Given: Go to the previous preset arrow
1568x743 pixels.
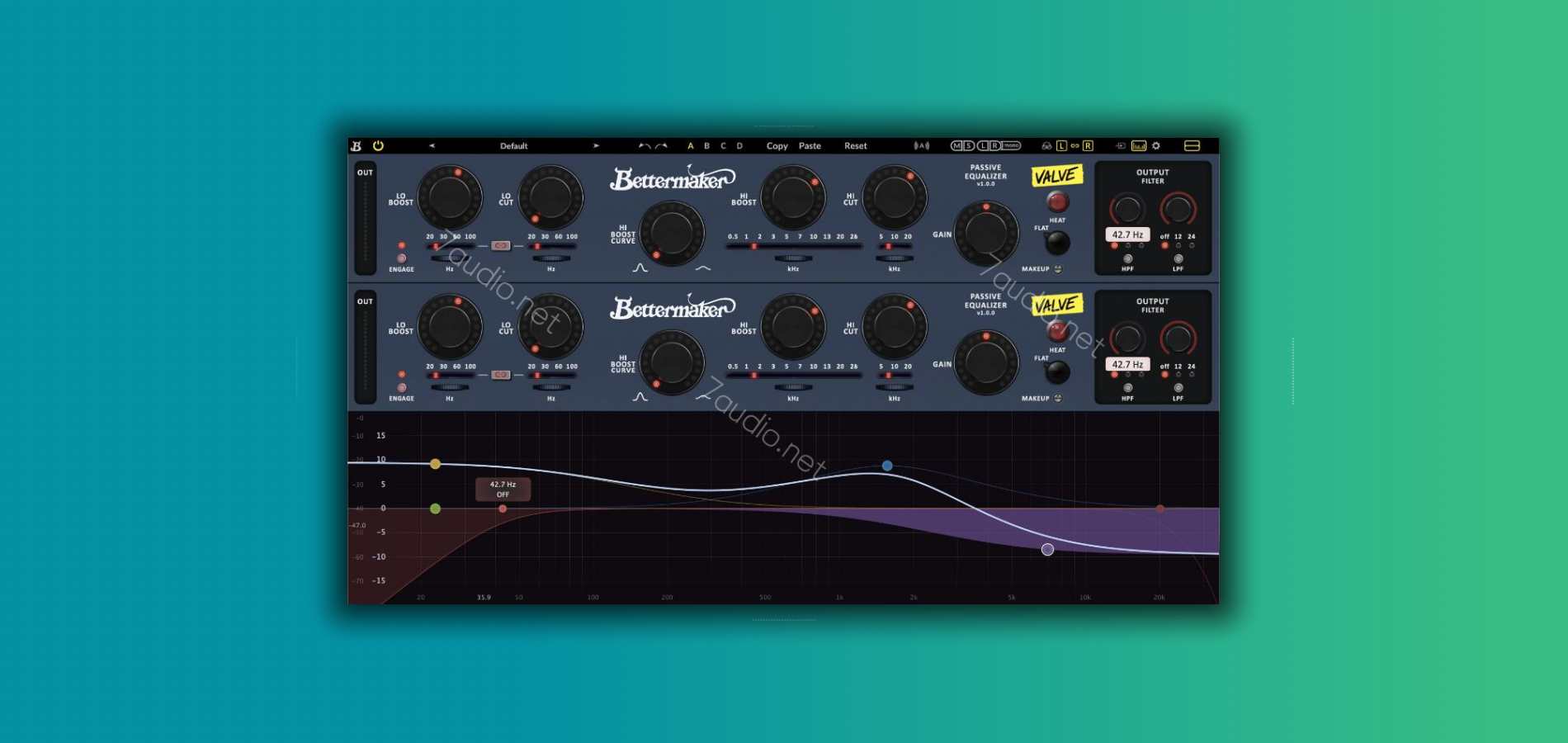Looking at the screenshot, I should point(432,145).
